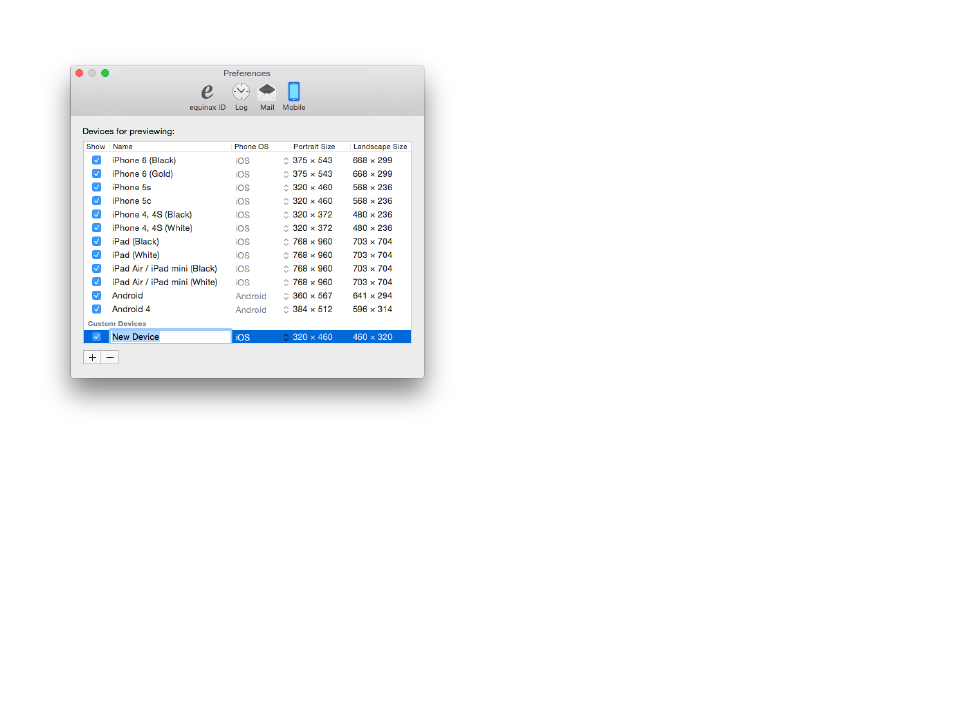Select the Mobile preferences pane
954x723 pixels.
294,96
